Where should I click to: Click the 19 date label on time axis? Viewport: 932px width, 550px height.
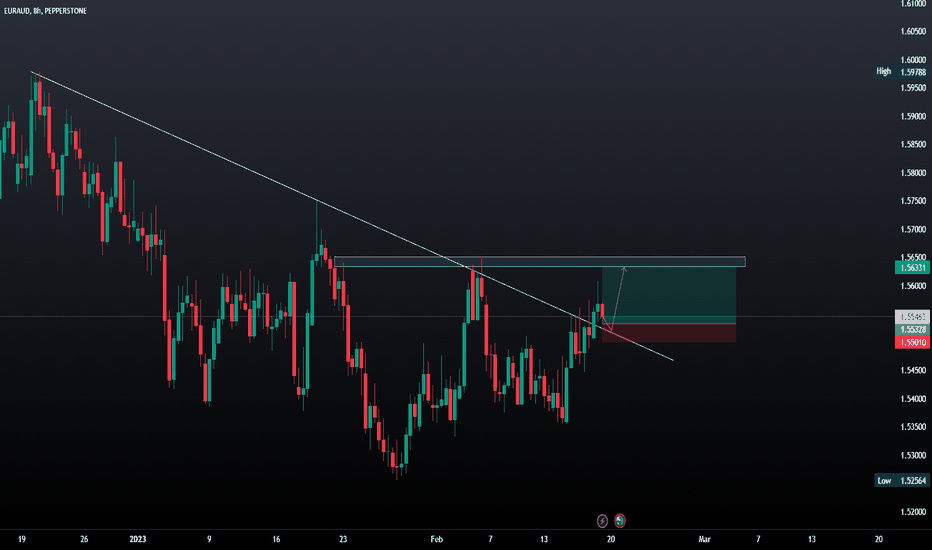pyautogui.click(x=21, y=539)
